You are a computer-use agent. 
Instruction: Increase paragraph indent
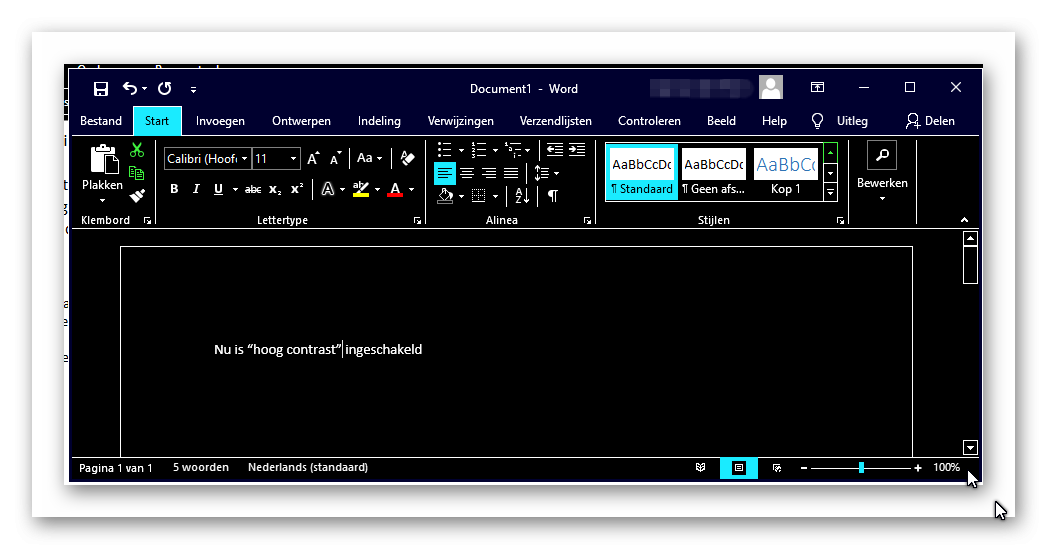tap(577, 149)
